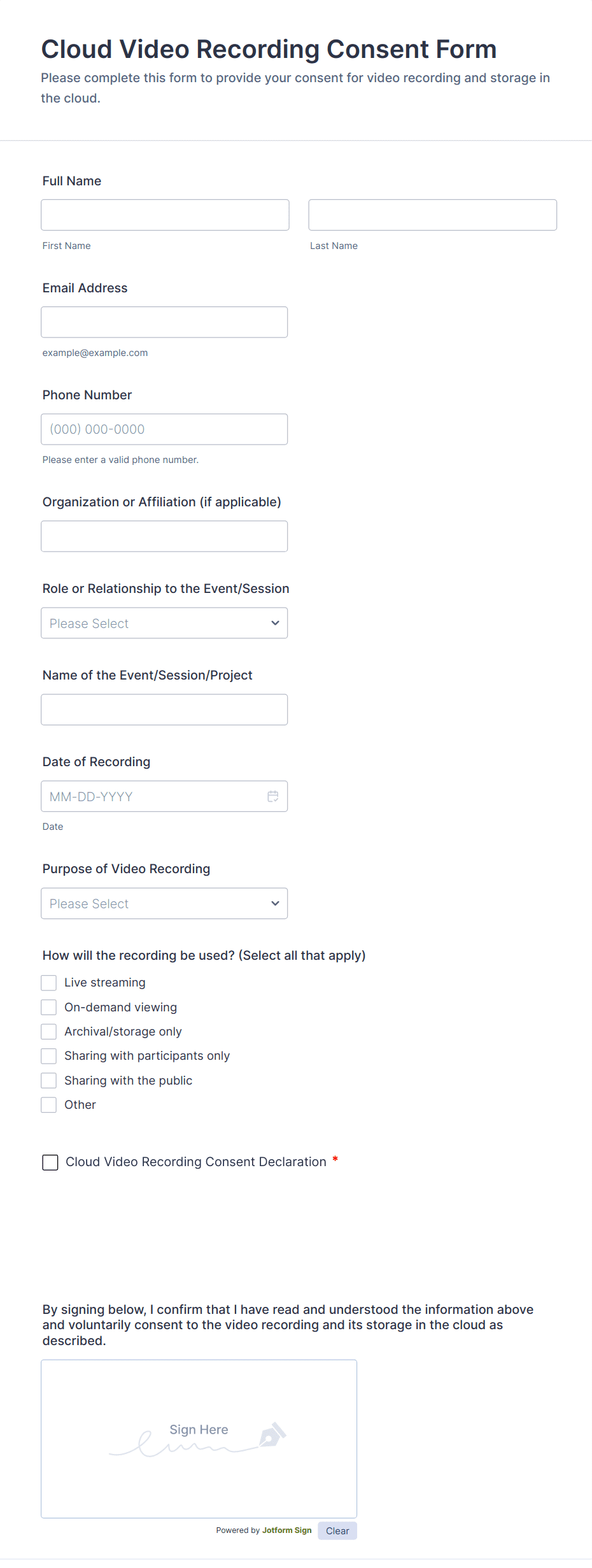
Task: Select Archival/storage only checkbox
Action: pos(49,1031)
